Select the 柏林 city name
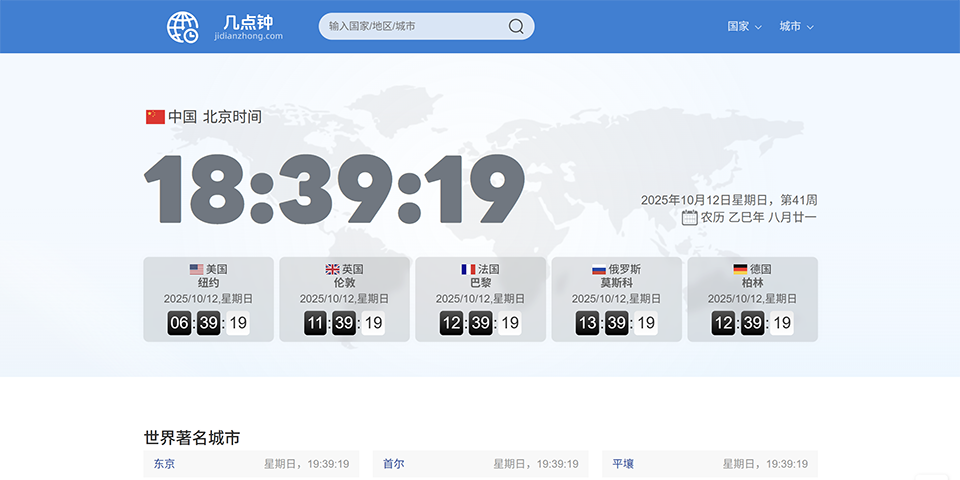 tap(752, 283)
